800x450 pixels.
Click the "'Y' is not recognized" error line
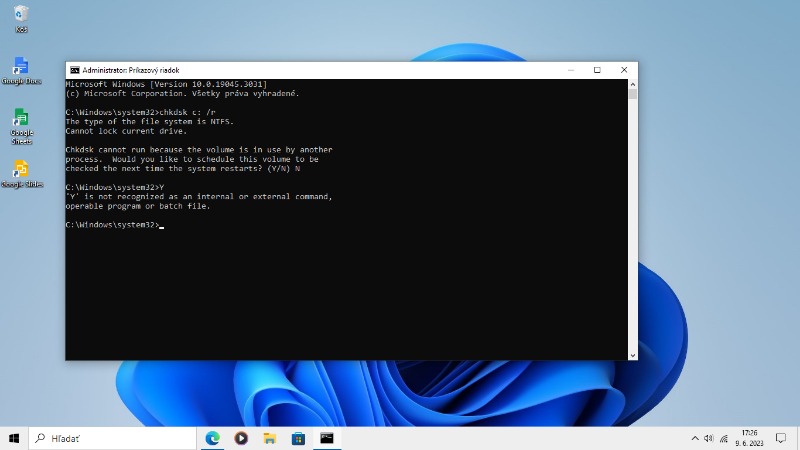[x=198, y=196]
